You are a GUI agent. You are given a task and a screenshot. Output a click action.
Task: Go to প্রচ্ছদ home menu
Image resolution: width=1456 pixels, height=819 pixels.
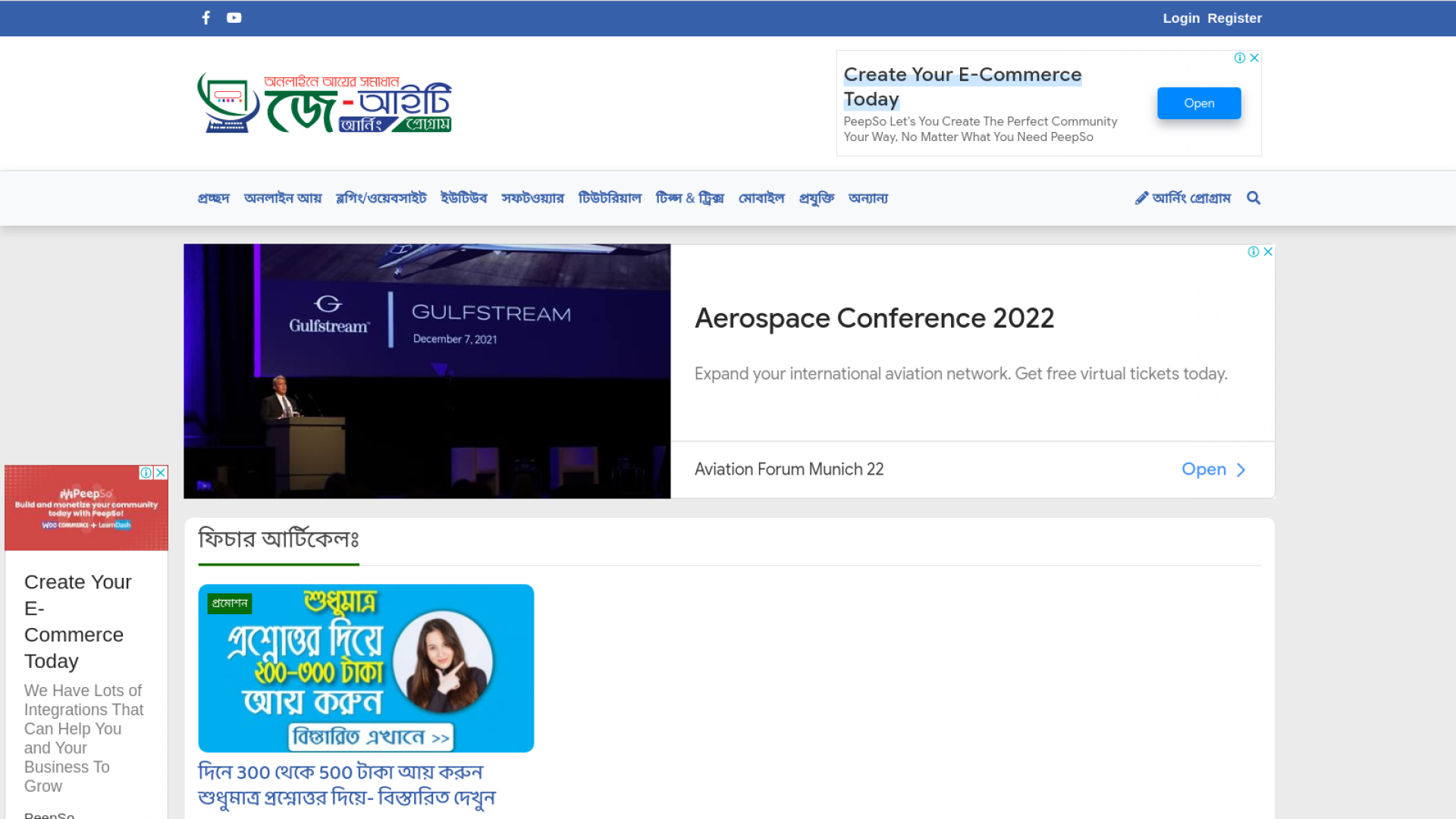click(x=213, y=198)
